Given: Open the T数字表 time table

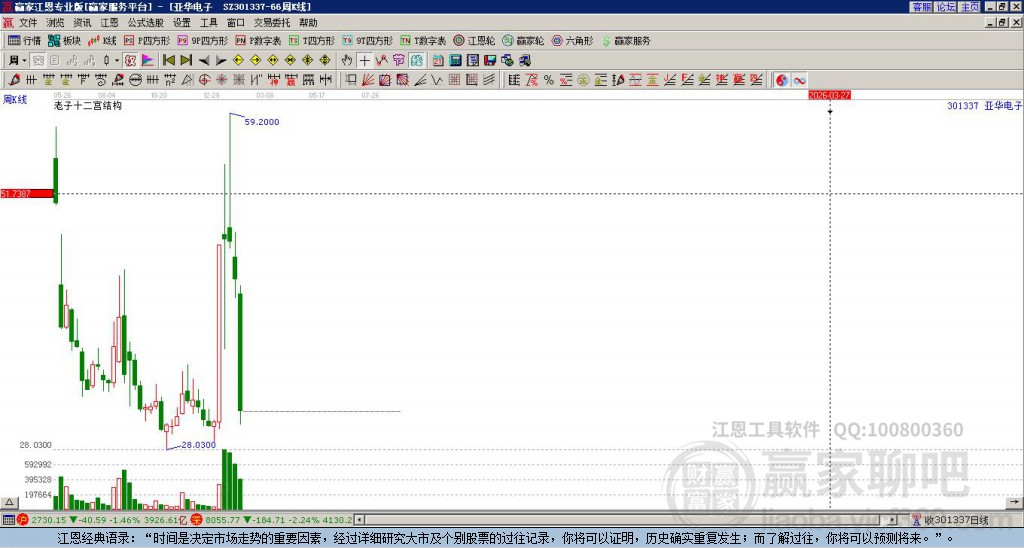Looking at the screenshot, I should [x=423, y=40].
